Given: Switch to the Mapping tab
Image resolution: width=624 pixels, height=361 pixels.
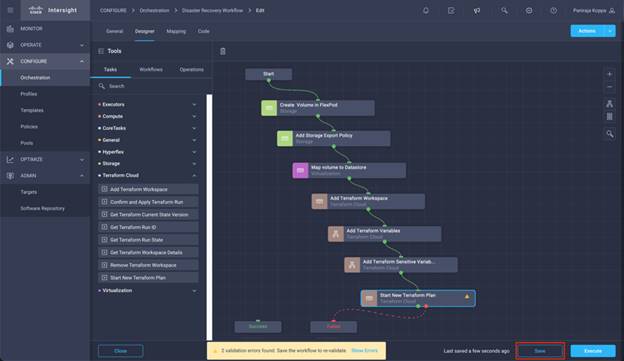Looking at the screenshot, I should 176,31.
